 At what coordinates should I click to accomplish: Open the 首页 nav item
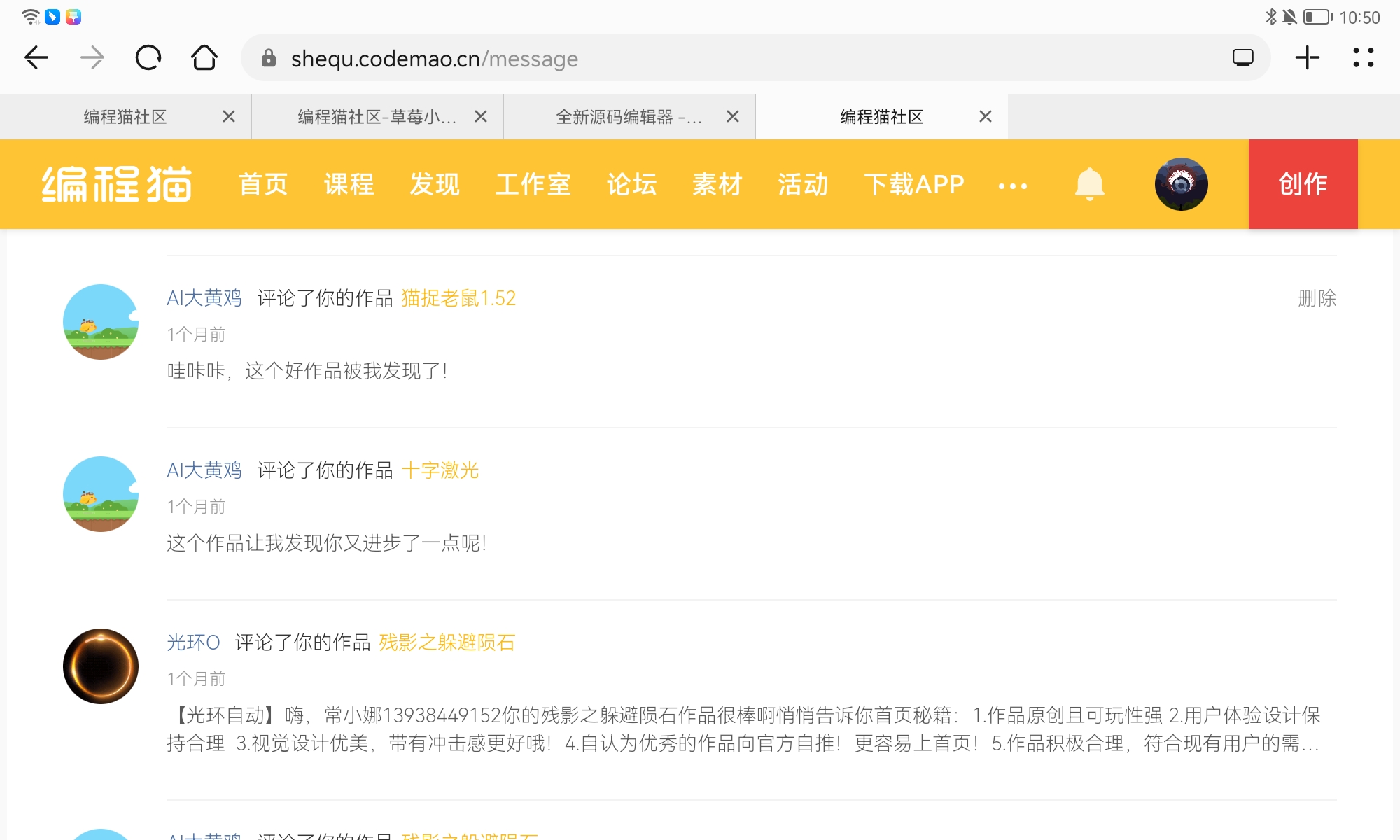(x=264, y=184)
